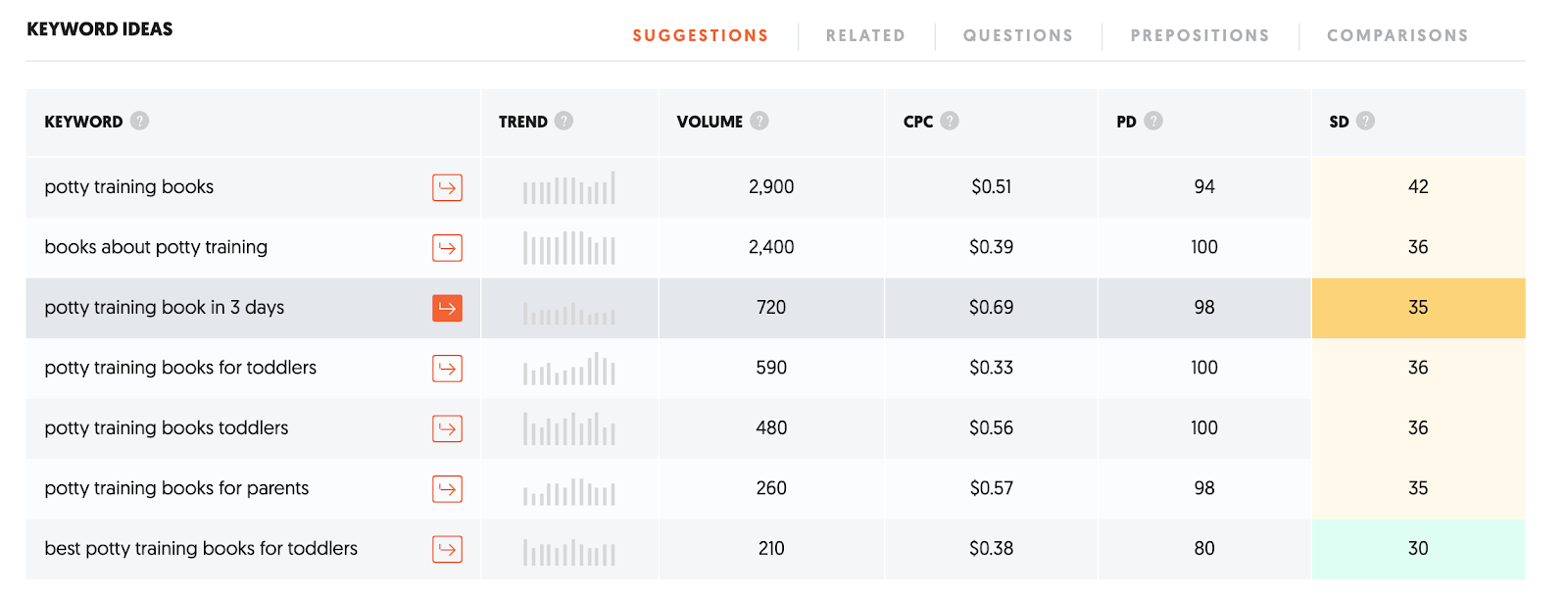
Task: Click arrow icon beside 'books about potty training'
Action: [447, 248]
